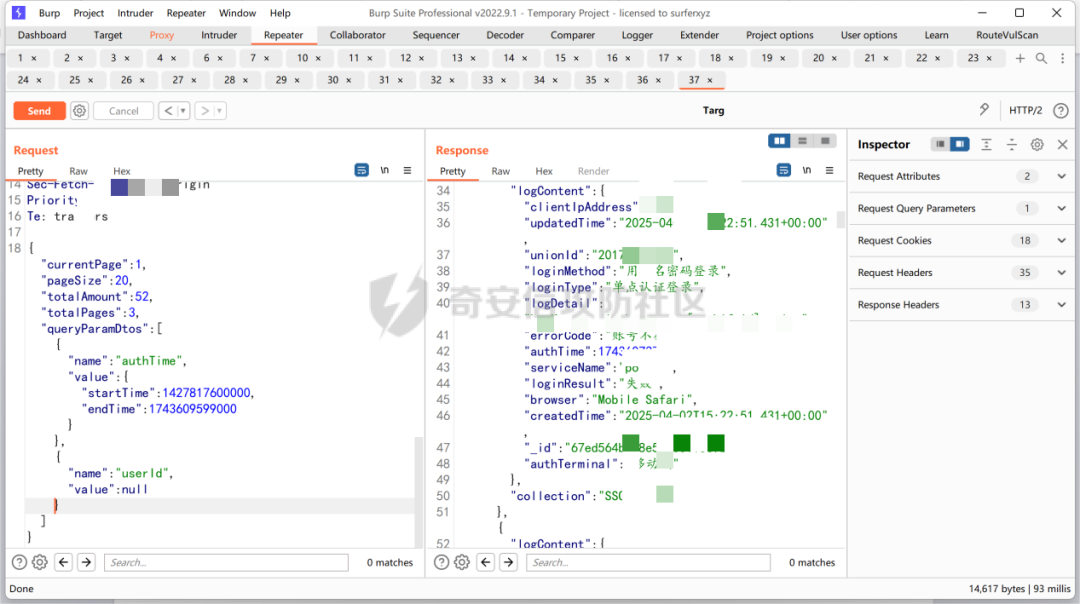The image size is (1080, 604).
Task: Open the Repeater tabs options menu
Action: coord(1063,59)
